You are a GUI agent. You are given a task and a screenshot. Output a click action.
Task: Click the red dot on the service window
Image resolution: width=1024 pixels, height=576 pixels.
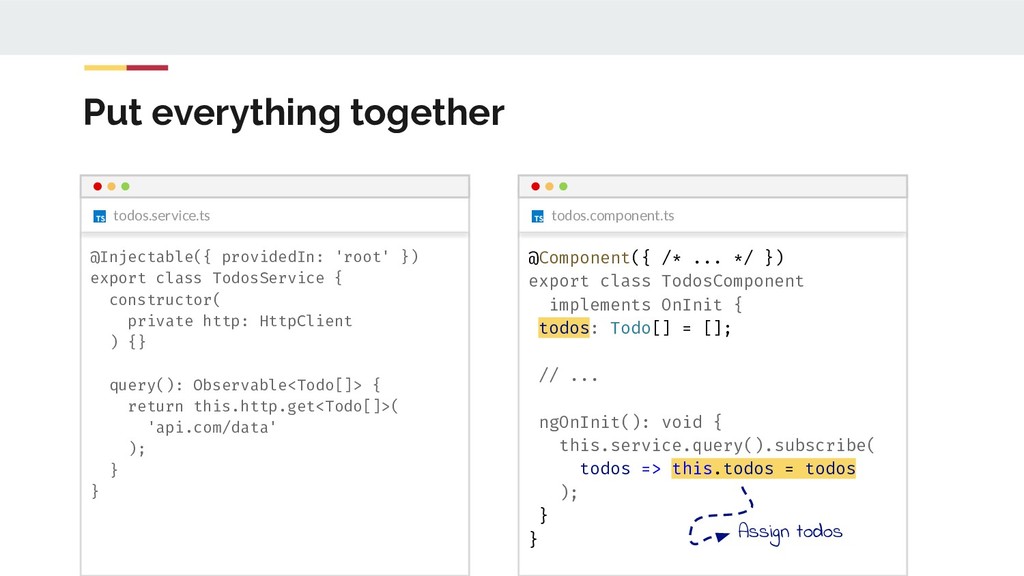tap(97, 186)
